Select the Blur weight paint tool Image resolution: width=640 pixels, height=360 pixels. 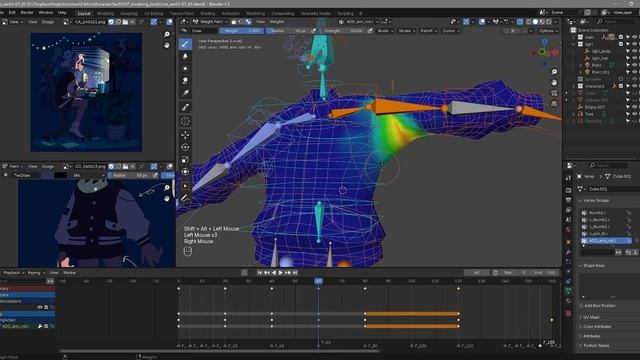185,56
